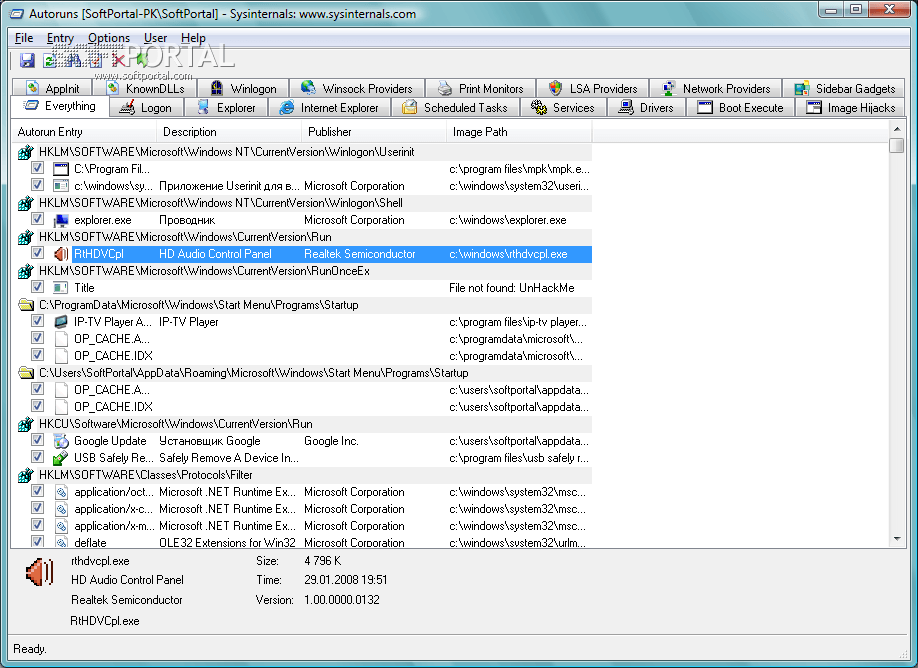This screenshot has height=668, width=918.
Task: Open the LSA Providers tab
Action: click(x=592, y=88)
